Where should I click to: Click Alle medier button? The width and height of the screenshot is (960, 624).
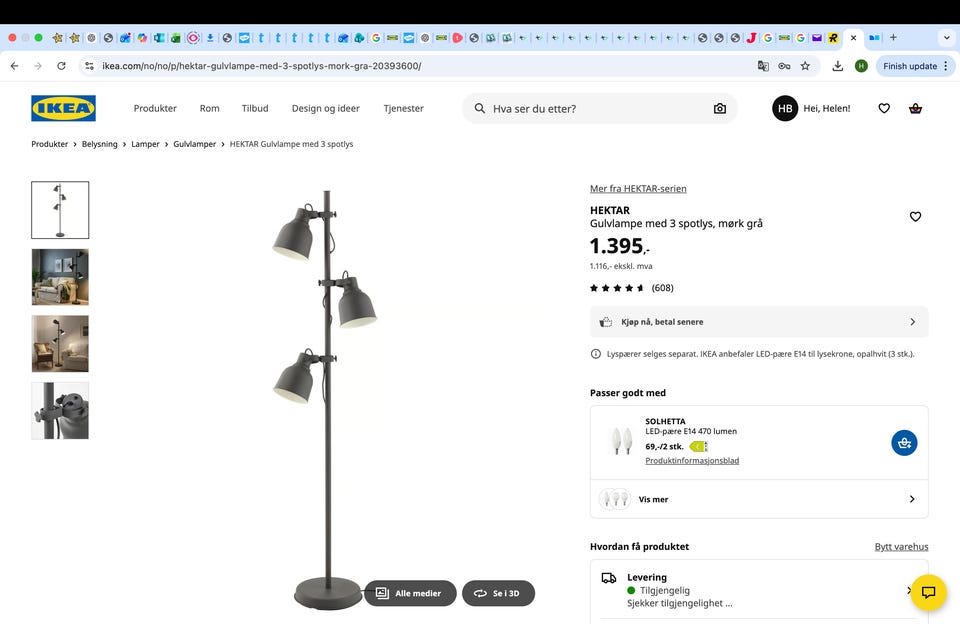[x=410, y=593]
